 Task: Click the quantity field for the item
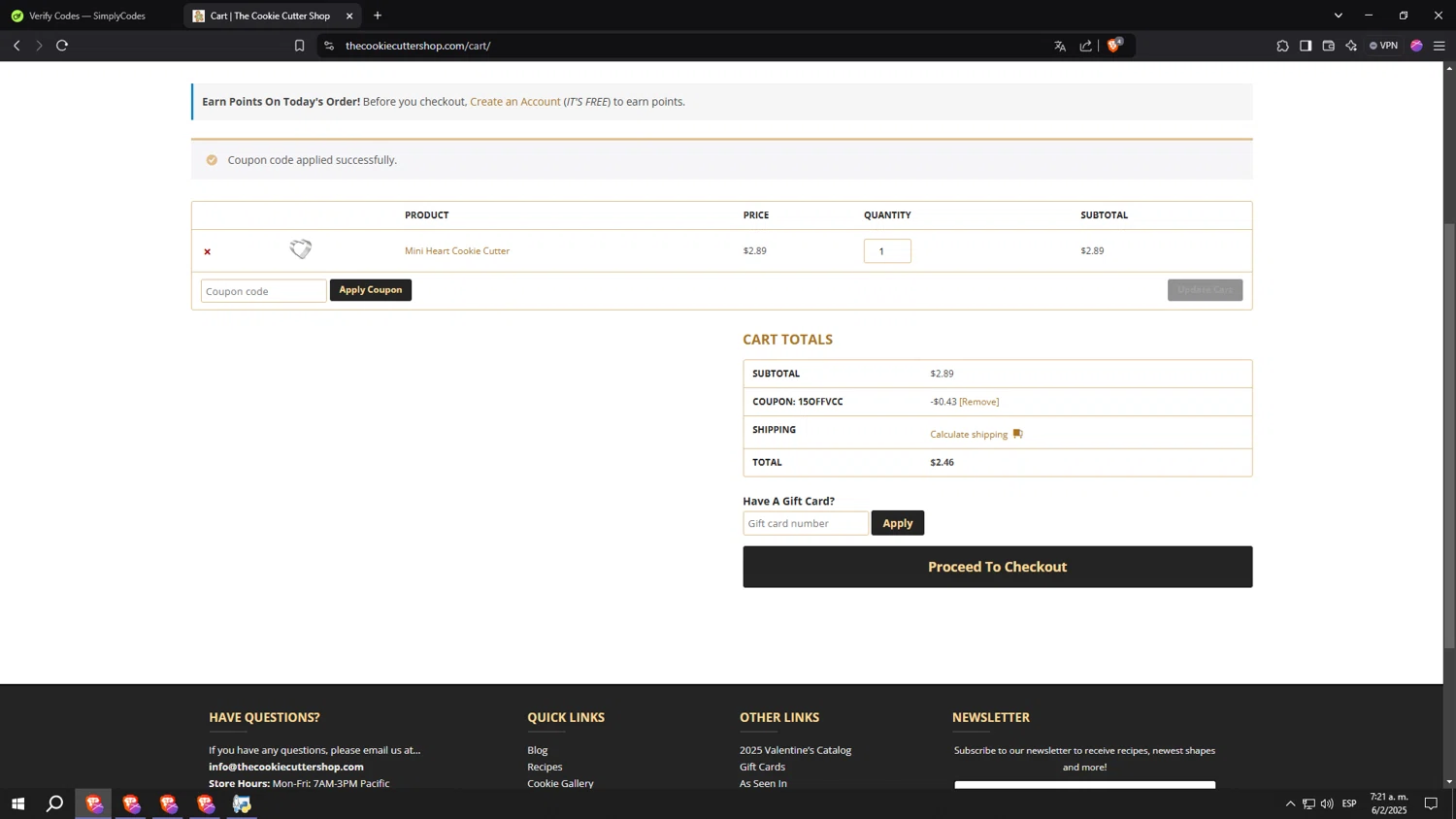pyautogui.click(x=887, y=251)
